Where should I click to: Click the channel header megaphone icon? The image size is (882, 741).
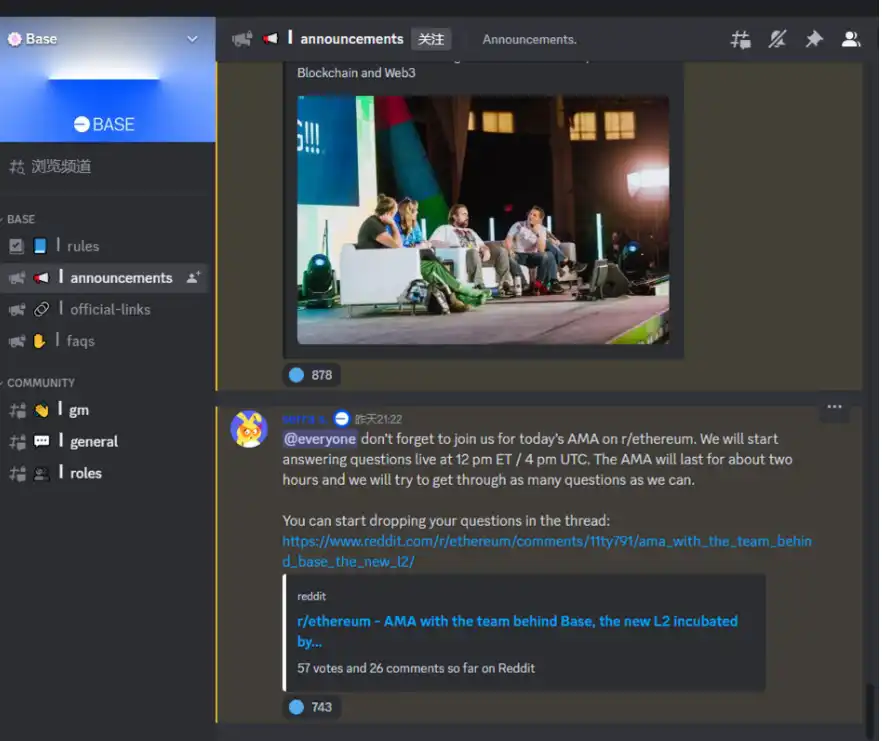pyautogui.click(x=242, y=39)
